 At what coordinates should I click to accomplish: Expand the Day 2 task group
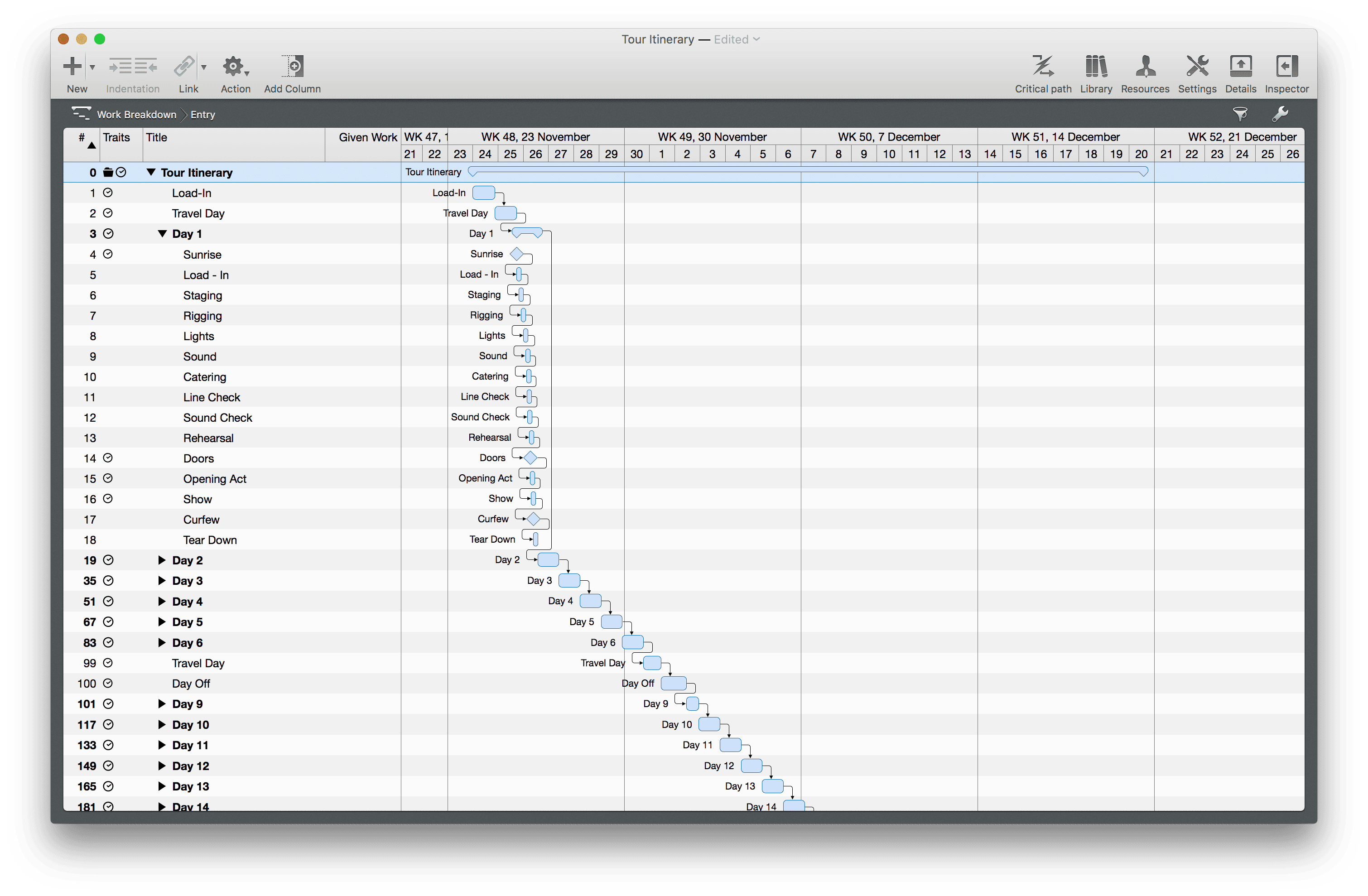pyautogui.click(x=162, y=560)
